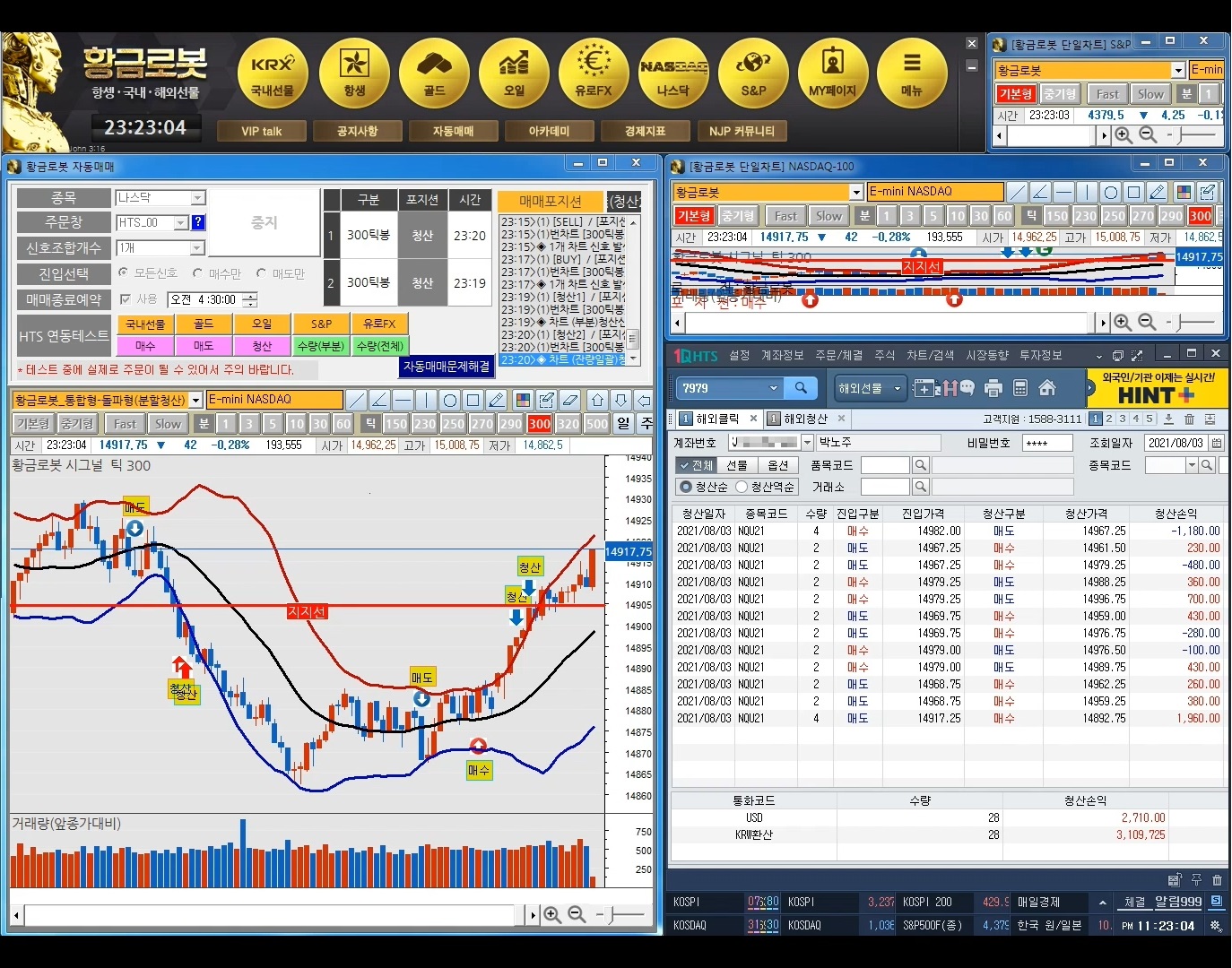Open the 오일 gold coin icon
Screen dimensions: 1232x968
coord(514,73)
